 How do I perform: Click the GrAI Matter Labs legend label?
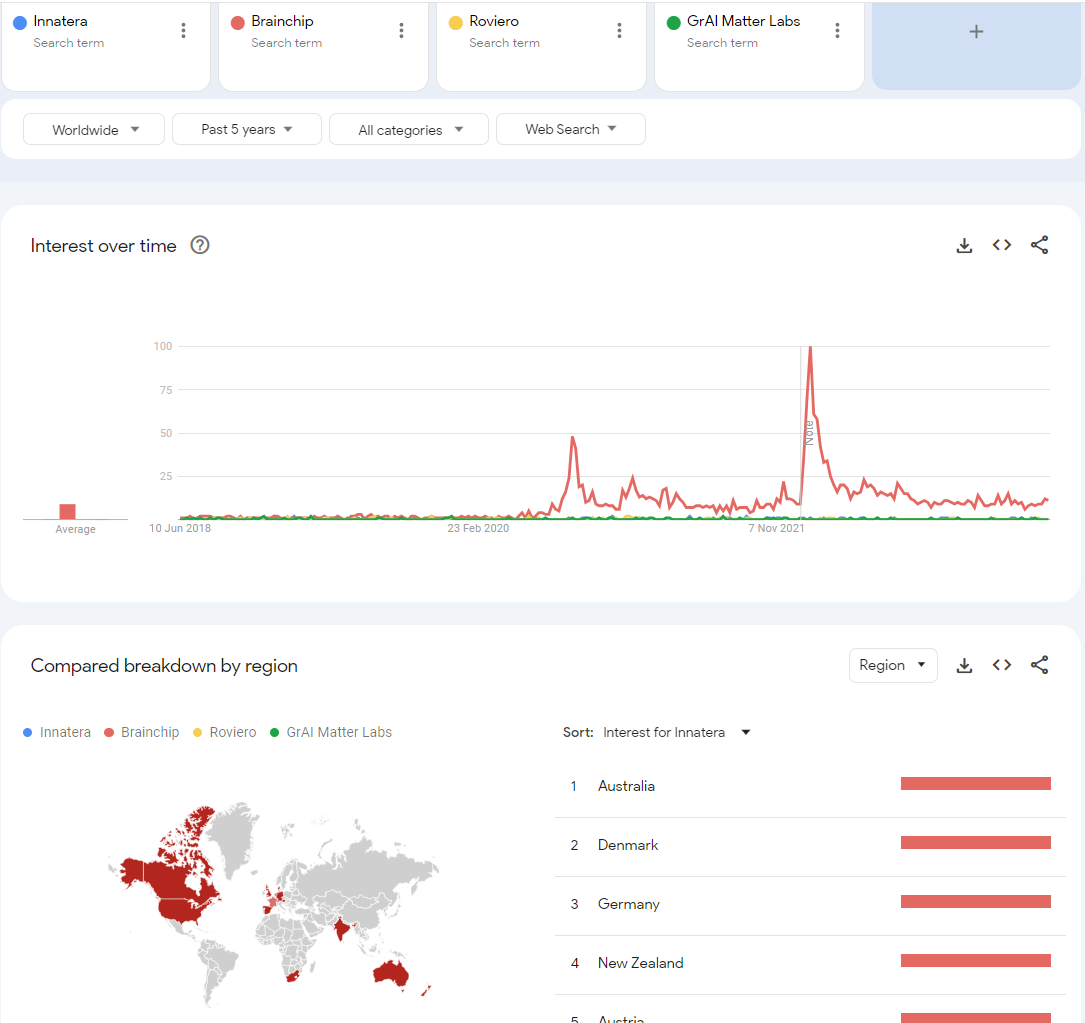point(339,732)
